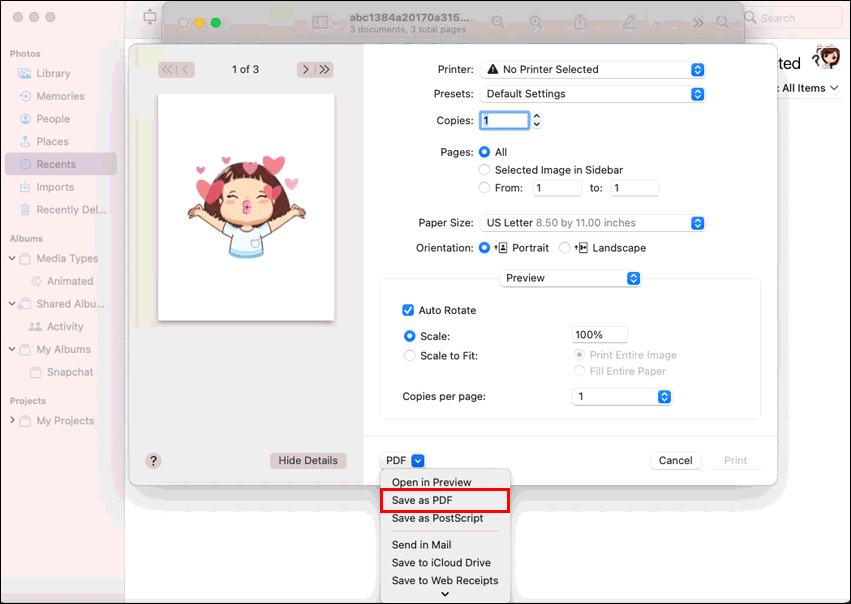Viewport: 851px width, 604px height.
Task: Jump to last page double-arrow
Action: coord(325,69)
